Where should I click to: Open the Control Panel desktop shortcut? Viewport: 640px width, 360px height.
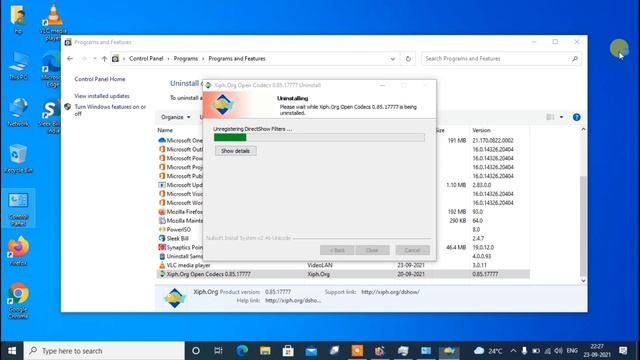point(18,209)
